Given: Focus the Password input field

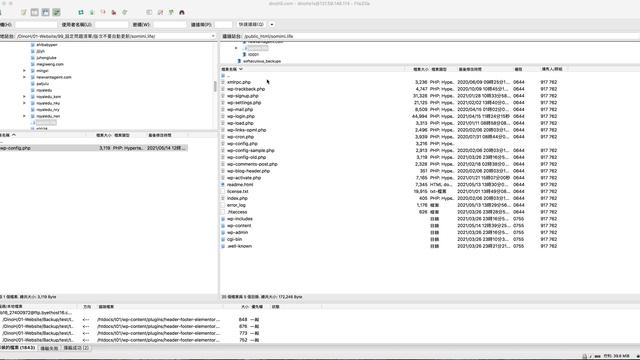Looking at the screenshot, I should (x=170, y=24).
